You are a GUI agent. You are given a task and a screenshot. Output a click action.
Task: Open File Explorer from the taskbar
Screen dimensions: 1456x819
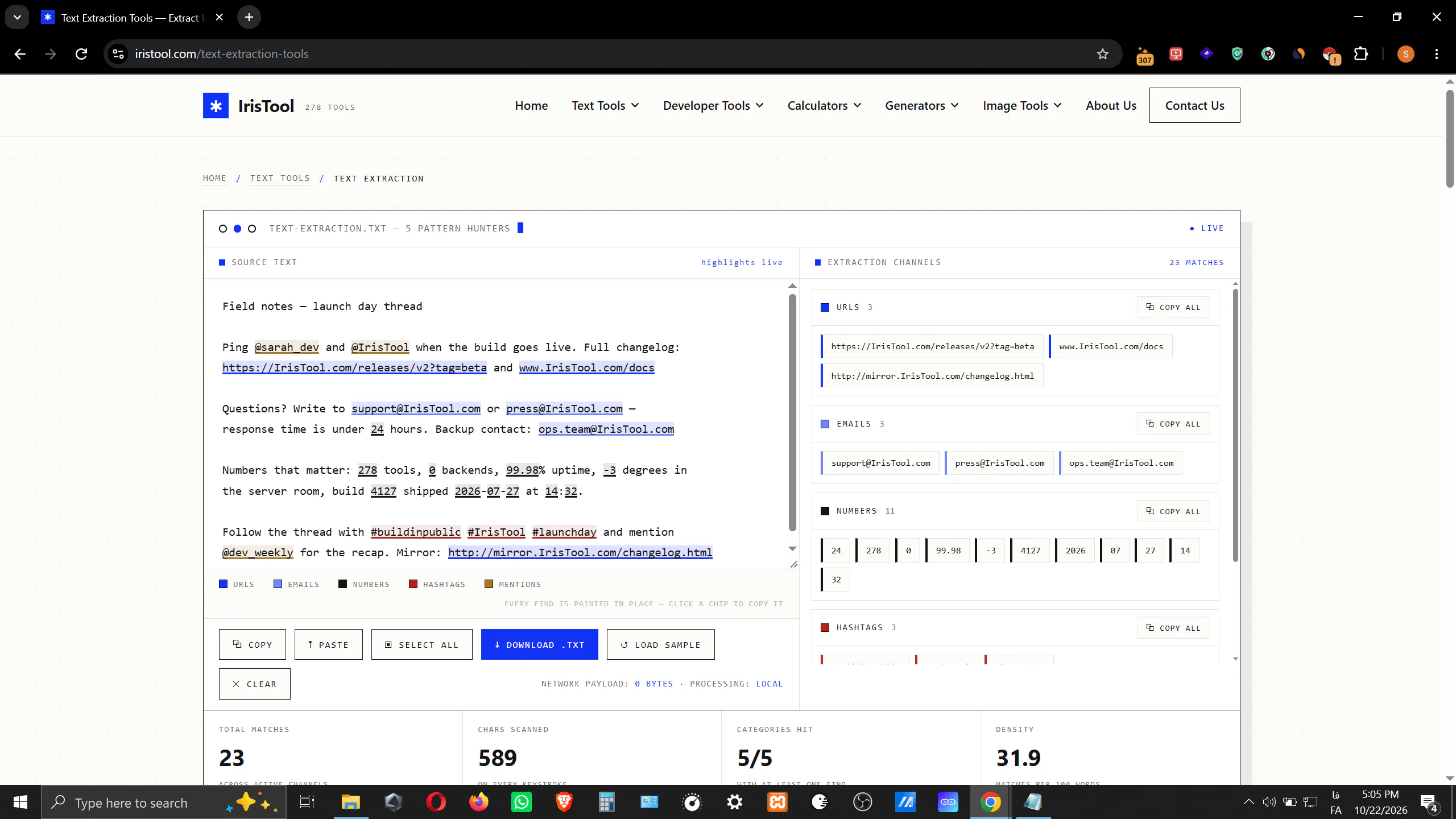coord(351,803)
